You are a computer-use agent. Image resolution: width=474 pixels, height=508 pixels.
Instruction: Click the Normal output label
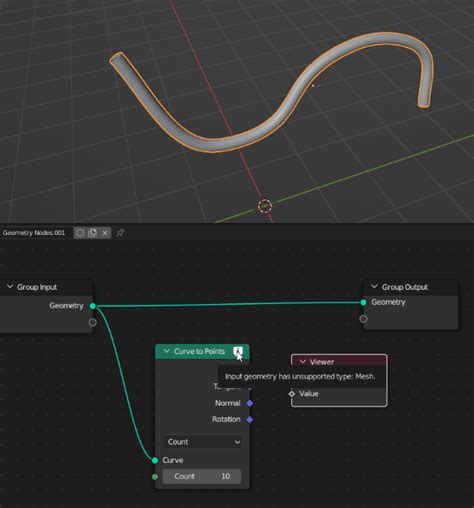228,403
